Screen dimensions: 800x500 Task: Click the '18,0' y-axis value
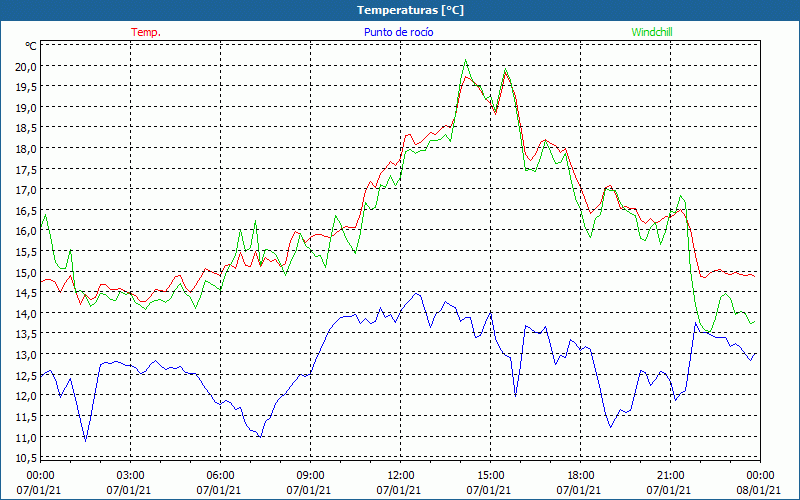[27, 149]
